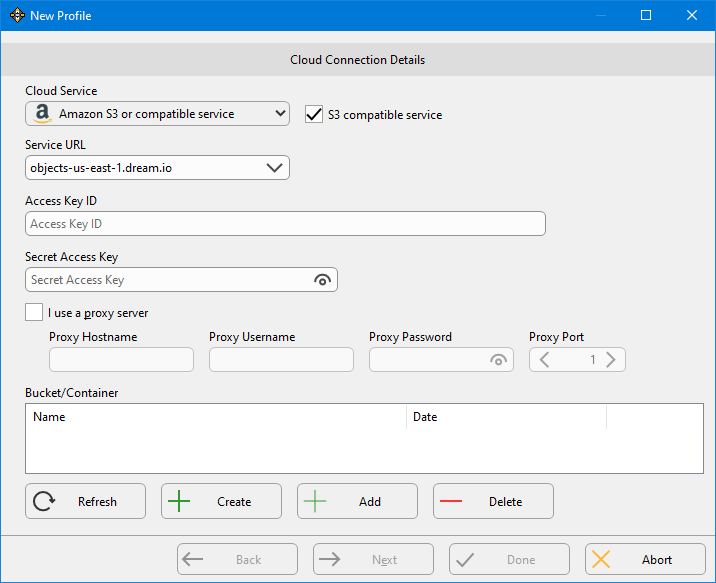Viewport: 716px width, 583px height.
Task: Click the orange X Abort icon
Action: (601, 560)
